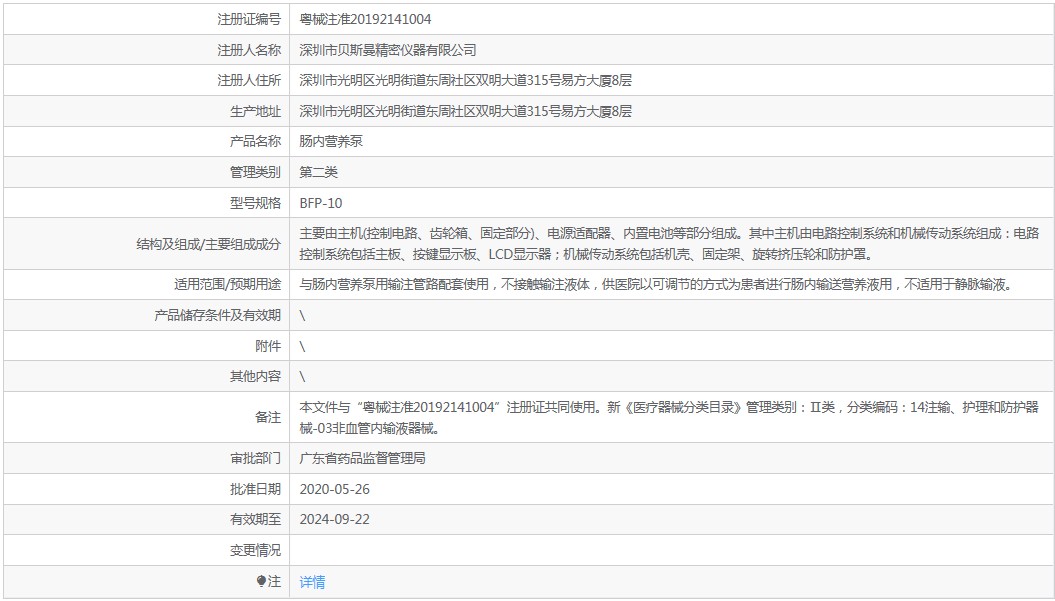The height and width of the screenshot is (601, 1055).
Task: Click the address value in 注册人住所 row
Action: coord(466,81)
